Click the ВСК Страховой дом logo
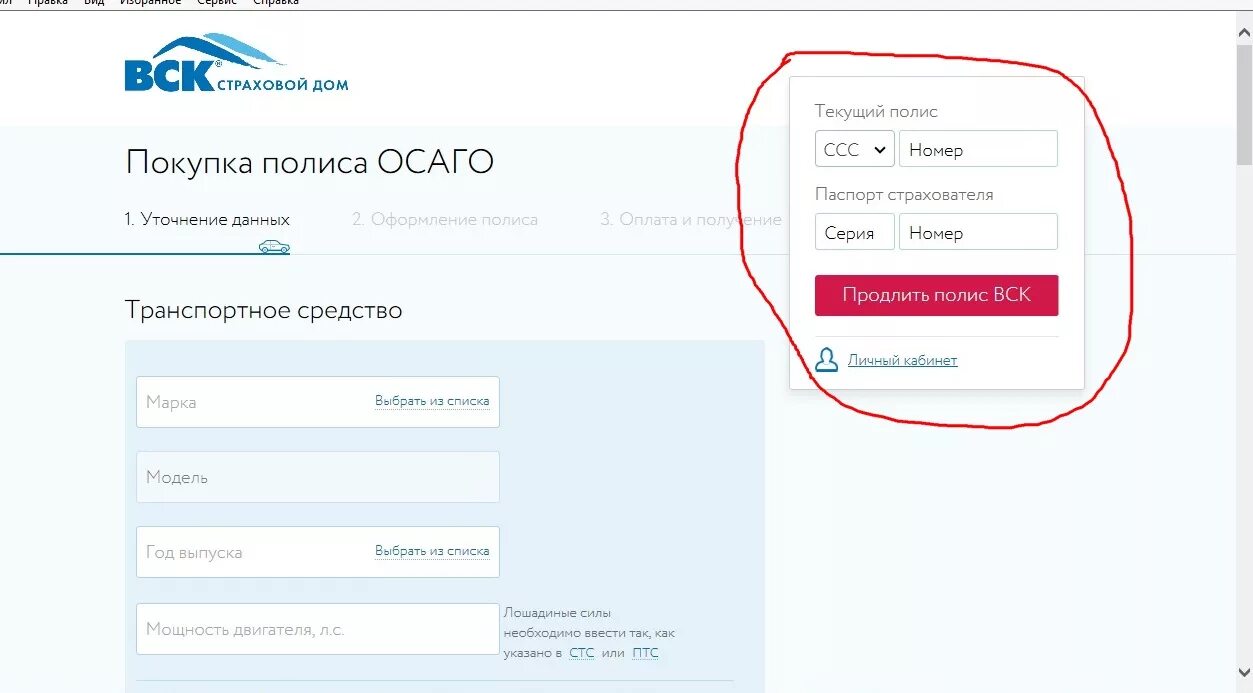The width and height of the screenshot is (1253, 693). pyautogui.click(x=236, y=64)
